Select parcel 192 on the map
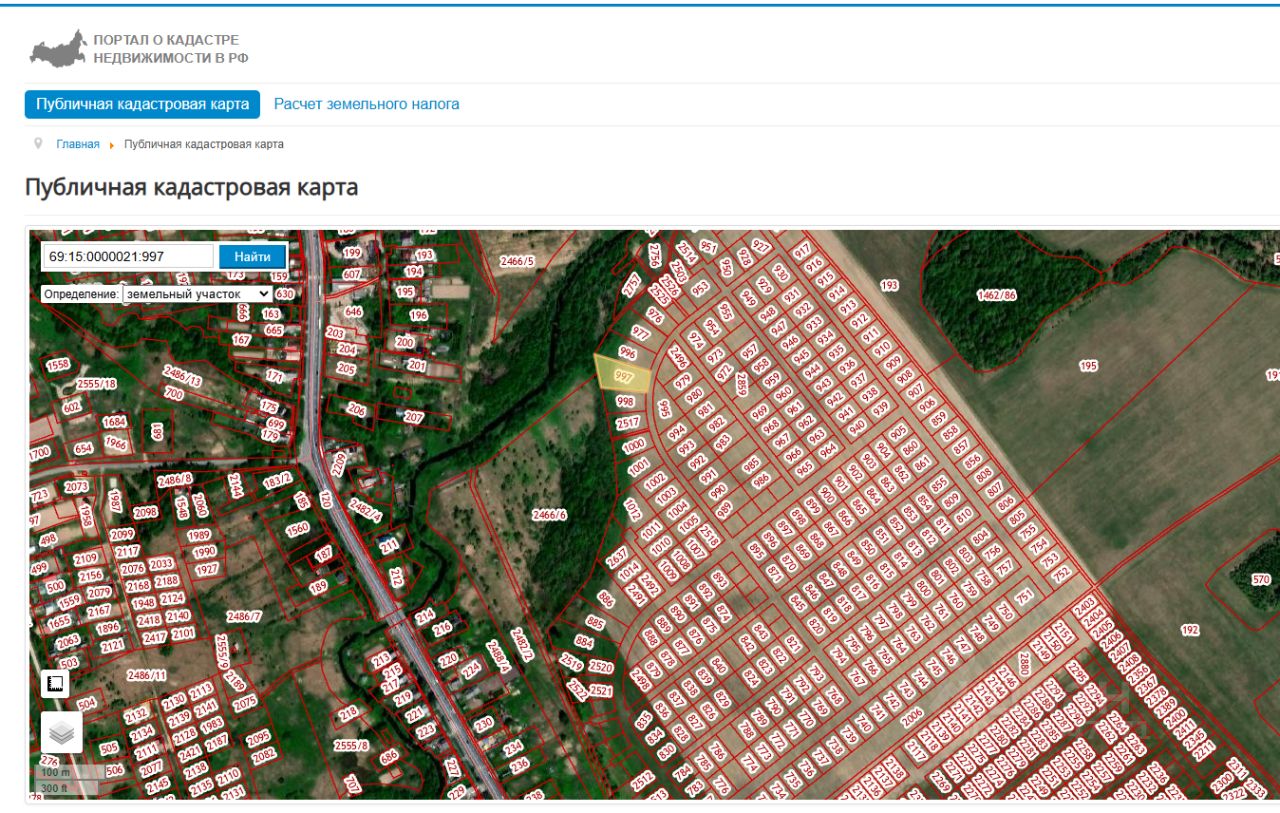This screenshot has width=1280, height=813. [1190, 630]
